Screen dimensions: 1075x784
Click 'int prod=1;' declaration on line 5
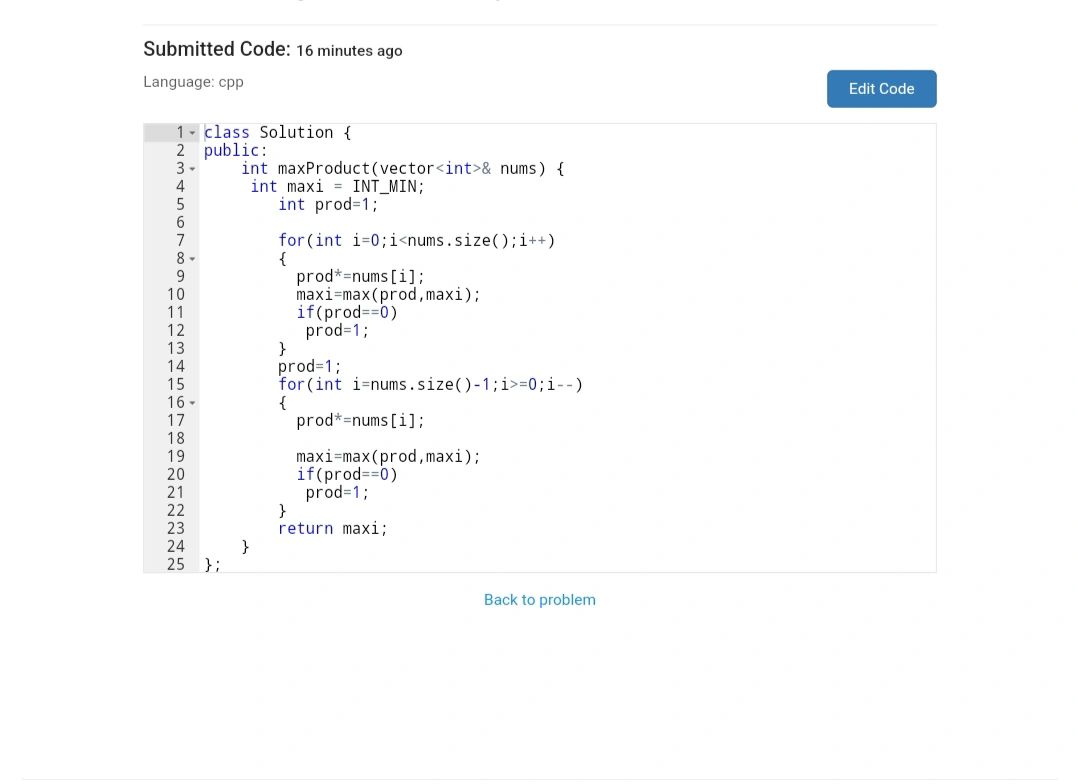[x=328, y=205]
